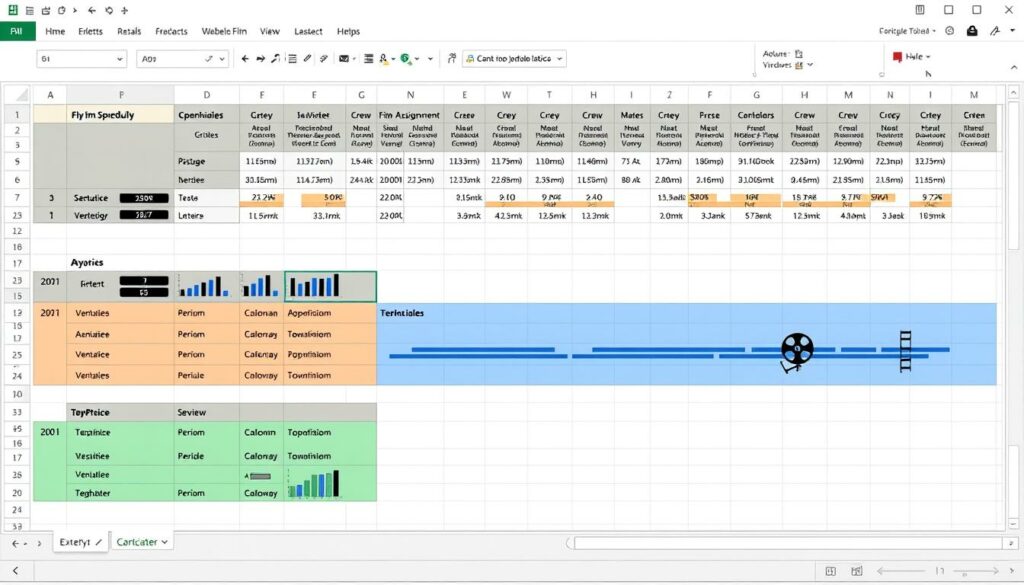Expand the highlight person dropdown arrow
This screenshot has height=585, width=1024.
coord(393,59)
